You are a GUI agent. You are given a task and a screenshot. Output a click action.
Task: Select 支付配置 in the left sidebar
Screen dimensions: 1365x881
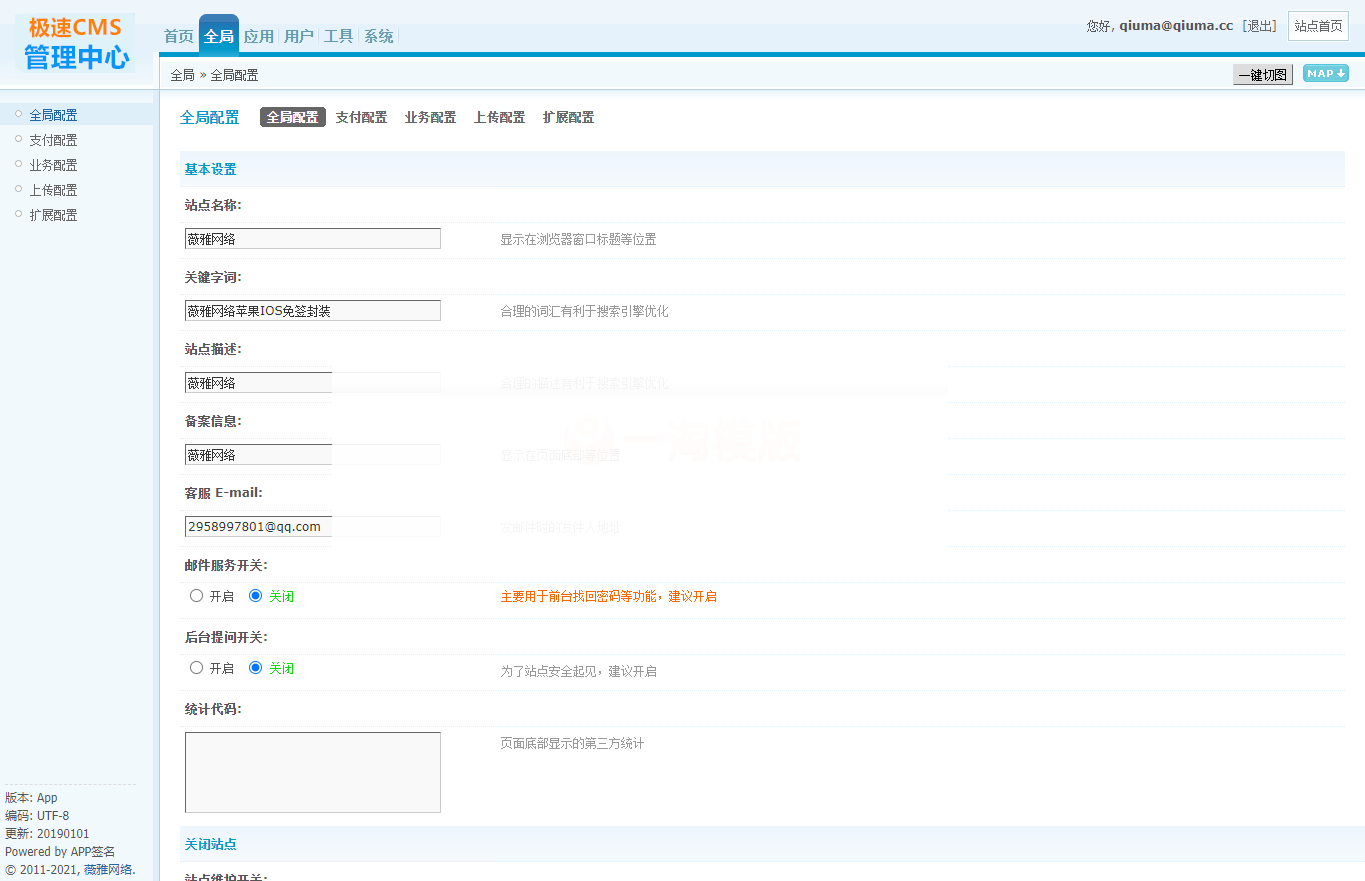click(x=53, y=139)
